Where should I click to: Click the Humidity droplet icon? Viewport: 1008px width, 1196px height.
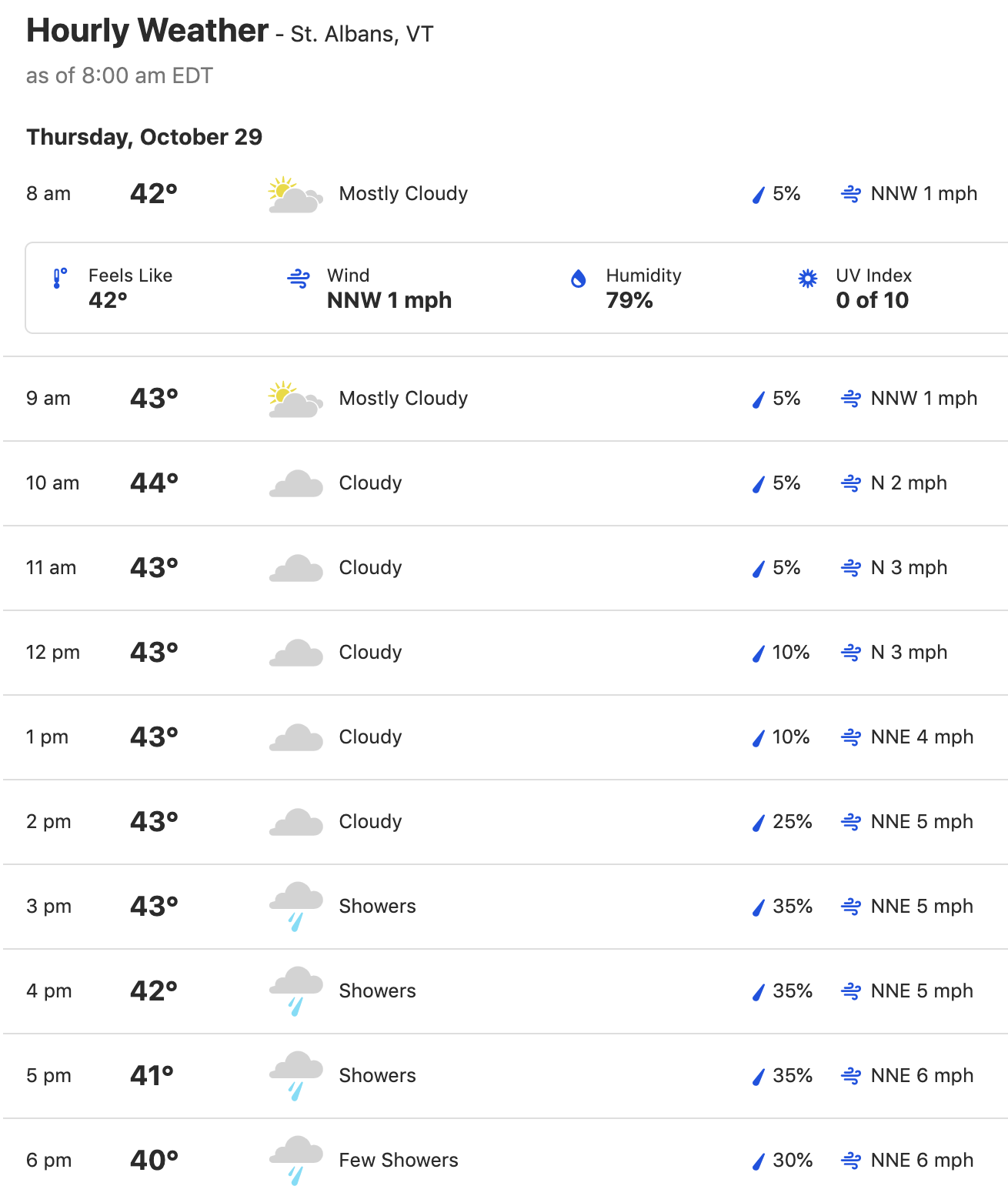[579, 278]
